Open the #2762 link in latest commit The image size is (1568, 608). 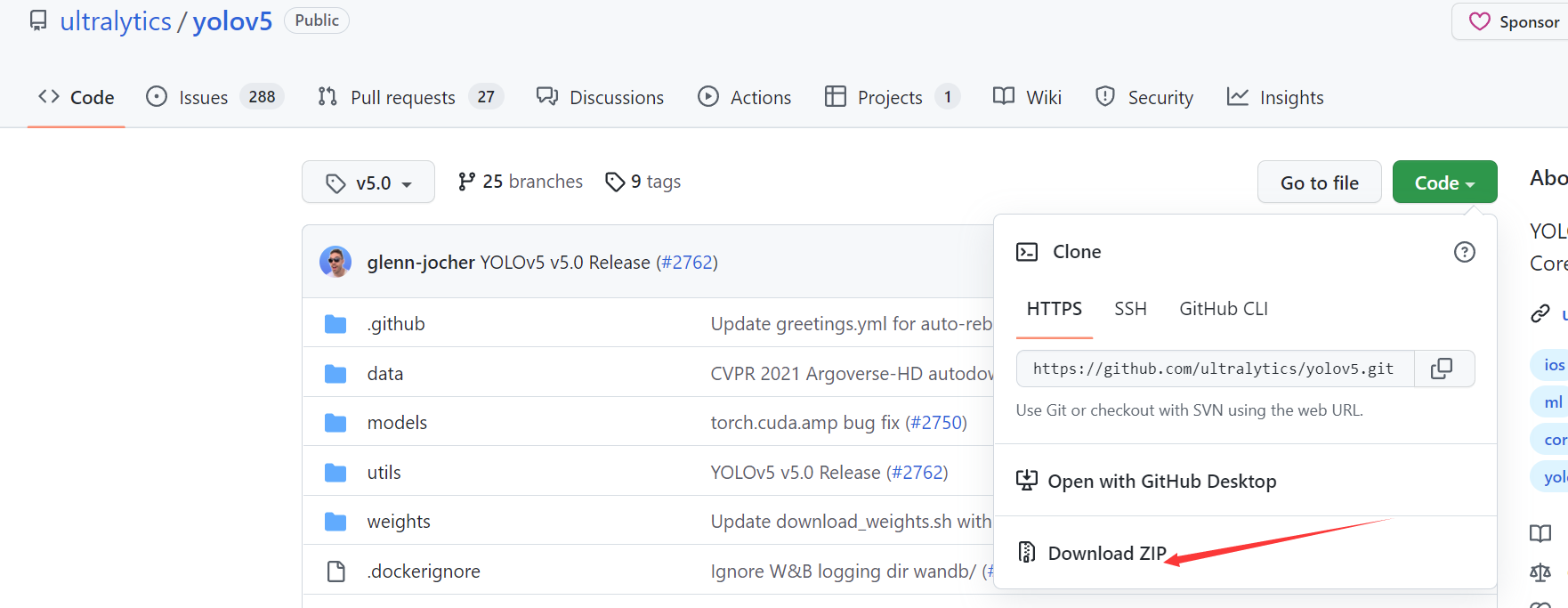pyautogui.click(x=686, y=263)
